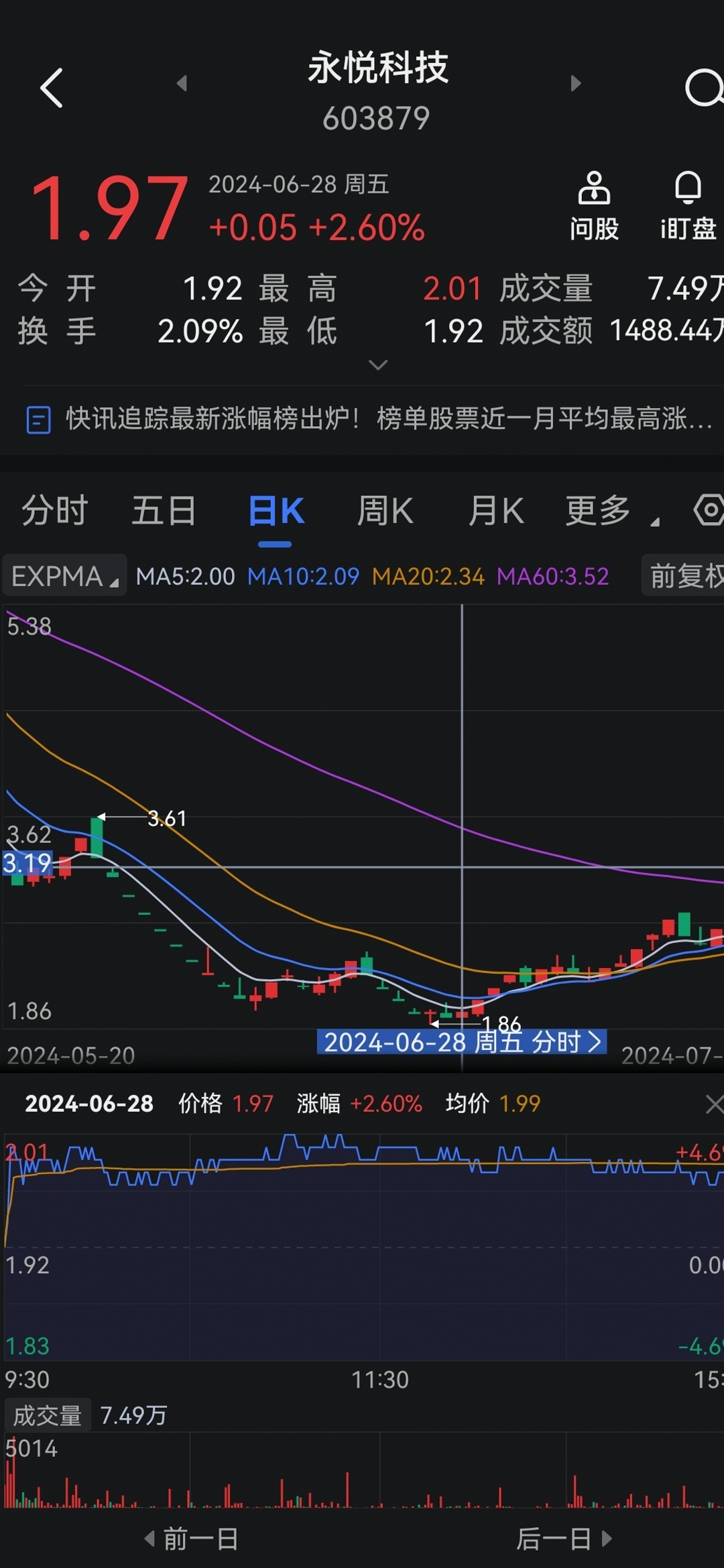
Task: Tap the current price 1.97
Action: point(109,208)
